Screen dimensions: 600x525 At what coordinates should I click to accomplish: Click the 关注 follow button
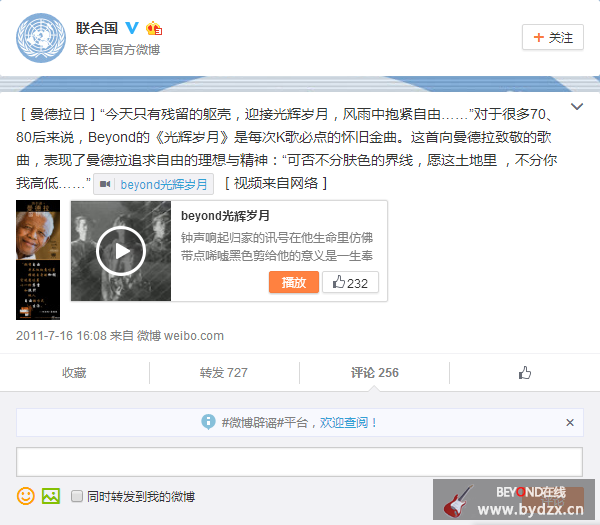coord(553,37)
